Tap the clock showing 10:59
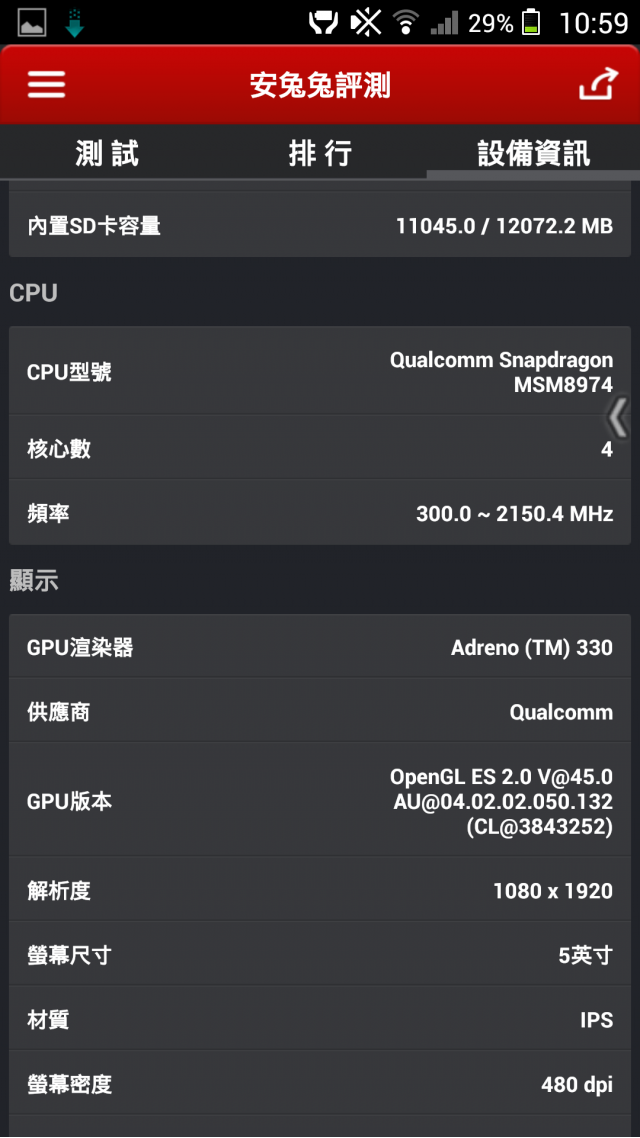640x1138 pixels. [x=593, y=22]
